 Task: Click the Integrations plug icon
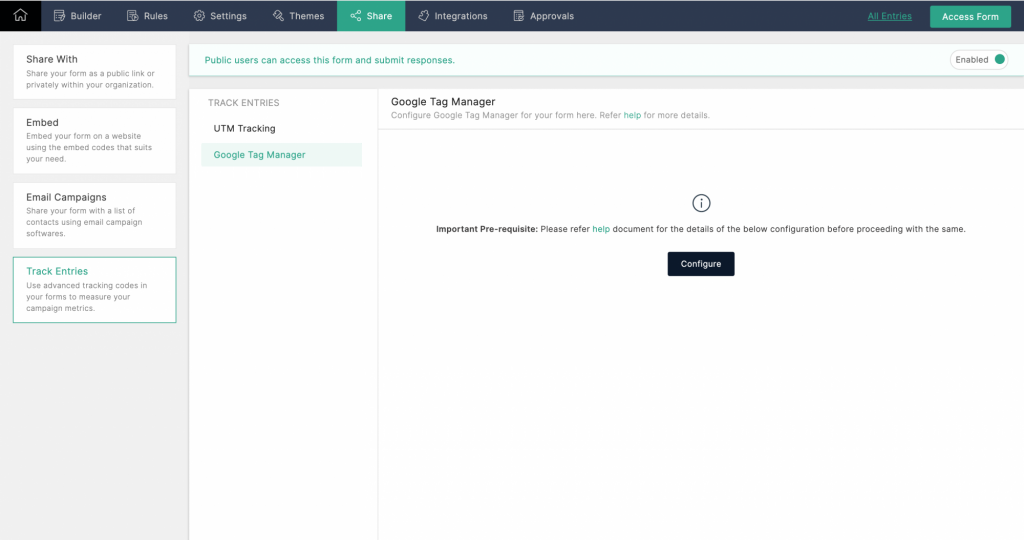(x=424, y=16)
